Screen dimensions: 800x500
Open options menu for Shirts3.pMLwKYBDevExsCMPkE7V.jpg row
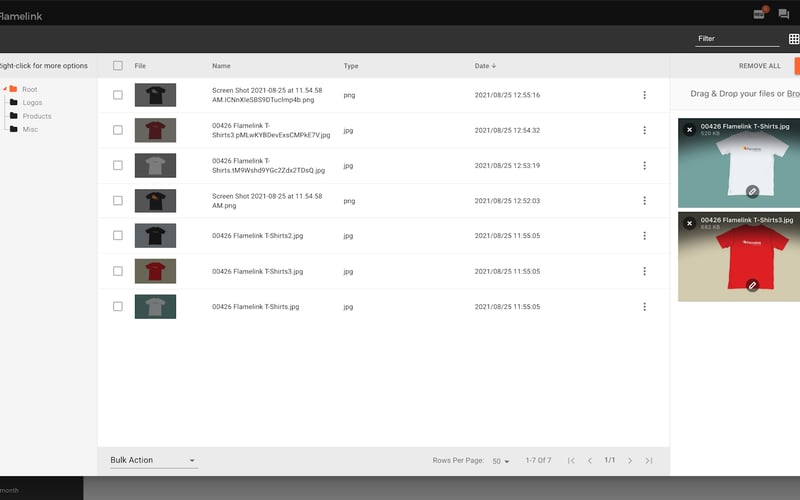click(644, 130)
